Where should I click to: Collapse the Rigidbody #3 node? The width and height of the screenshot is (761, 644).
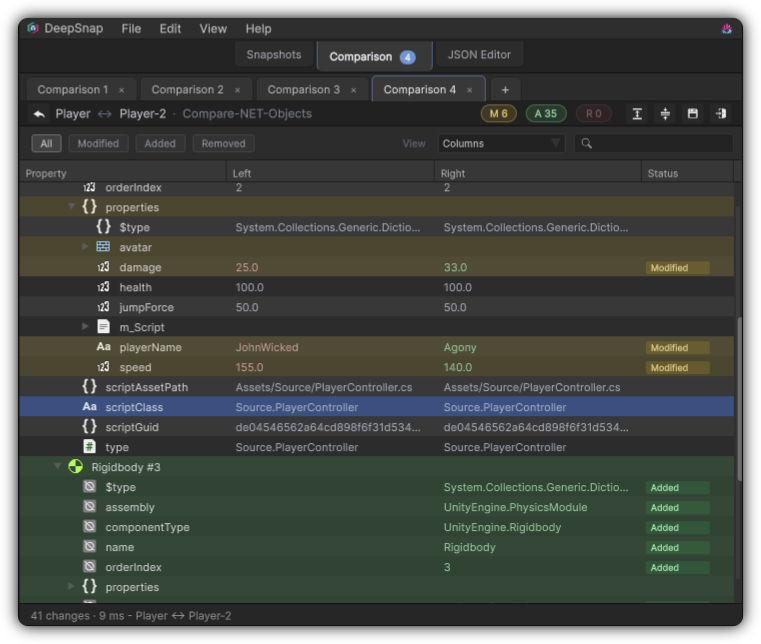(x=57, y=466)
